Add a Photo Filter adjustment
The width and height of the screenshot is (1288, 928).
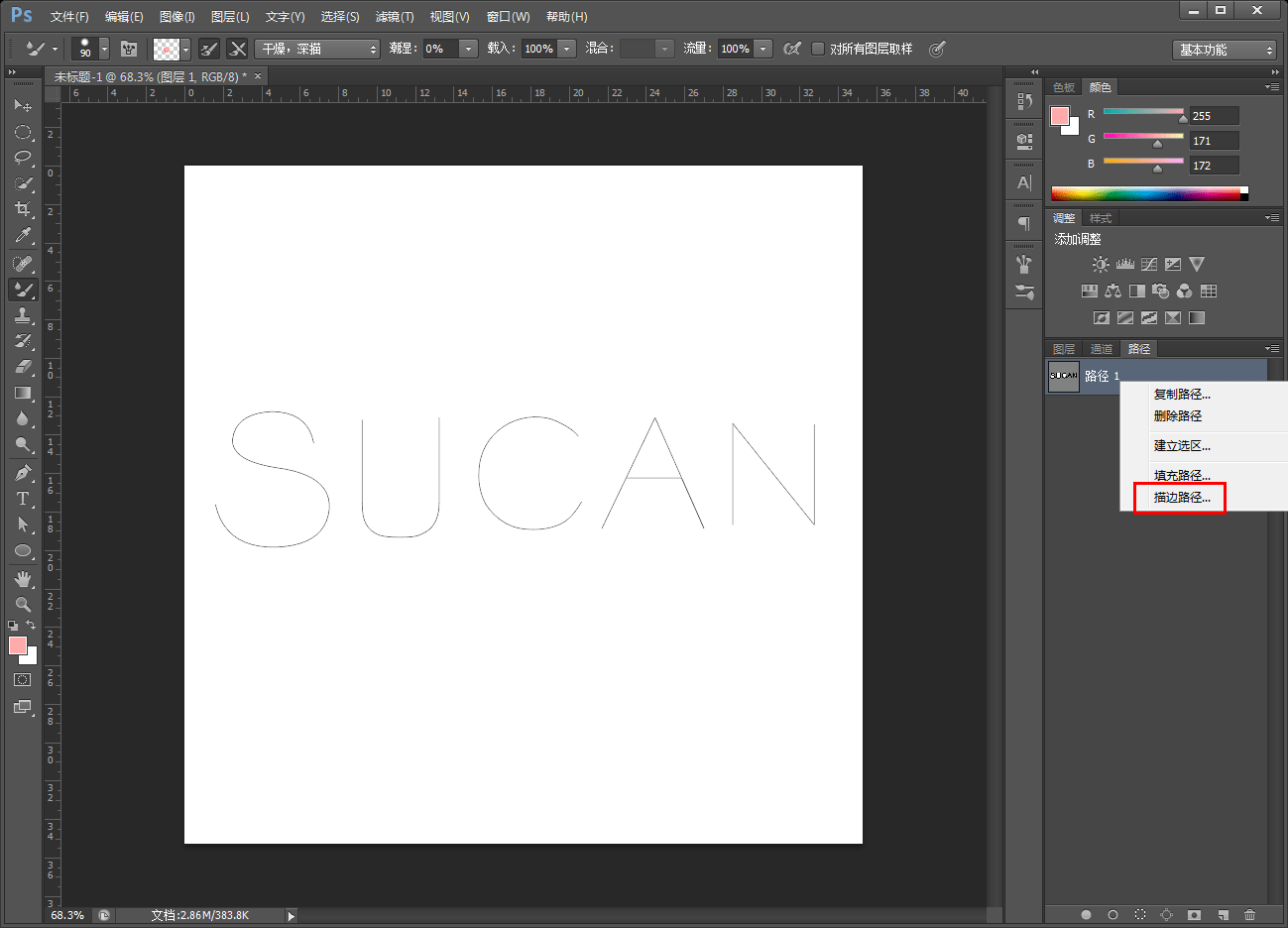tap(1160, 291)
